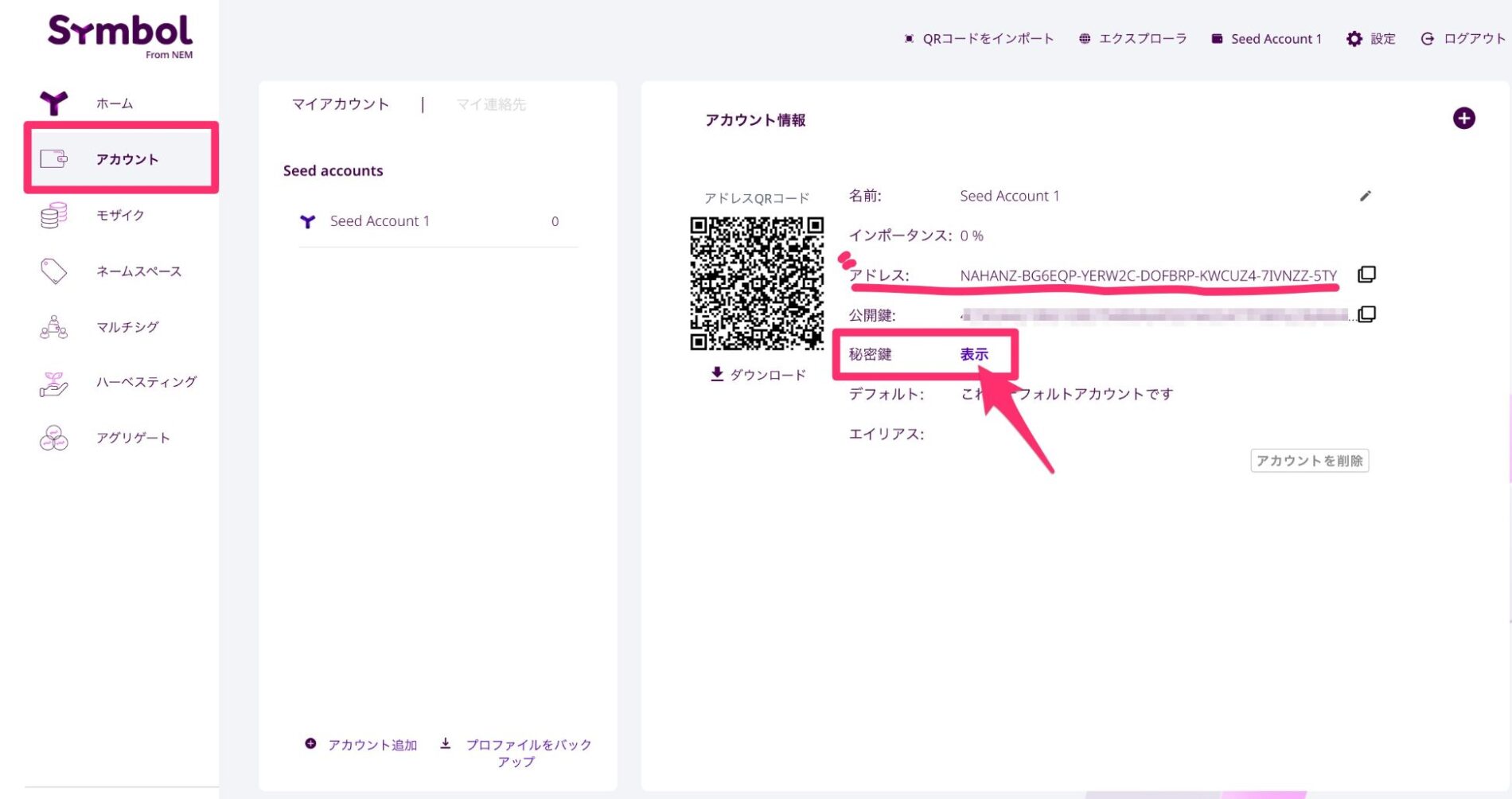Click the Seed Account 1 Symbol icon in list
This screenshot has height=799, width=1512.
tap(308, 221)
